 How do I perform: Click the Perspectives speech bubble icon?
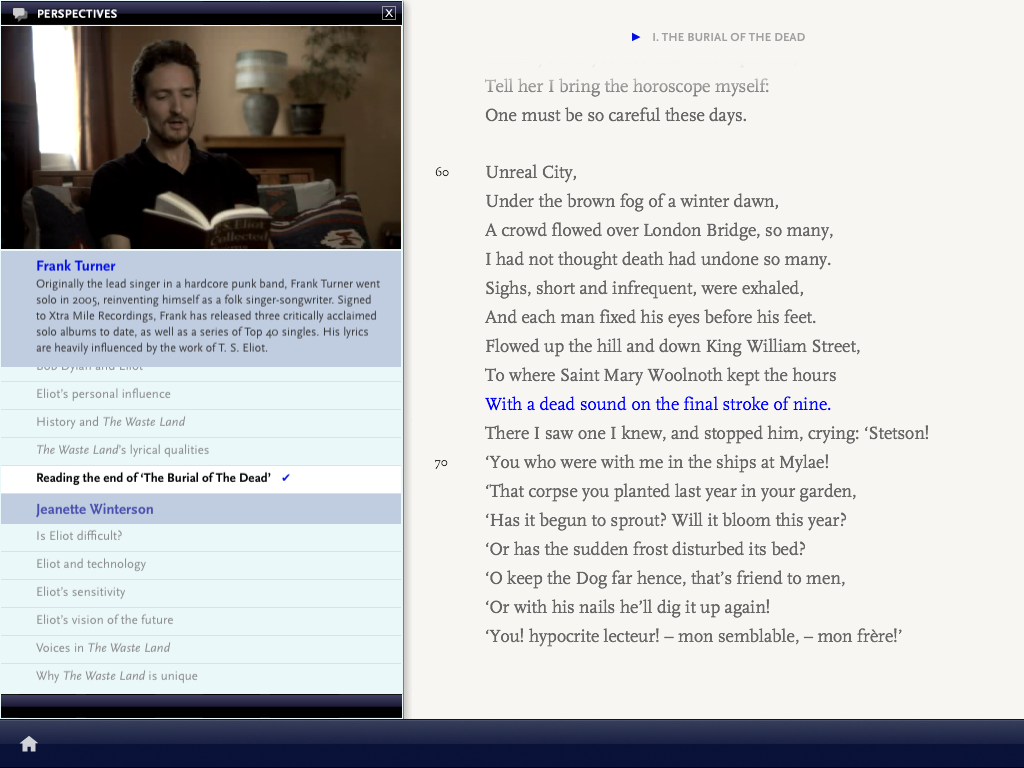[19, 14]
